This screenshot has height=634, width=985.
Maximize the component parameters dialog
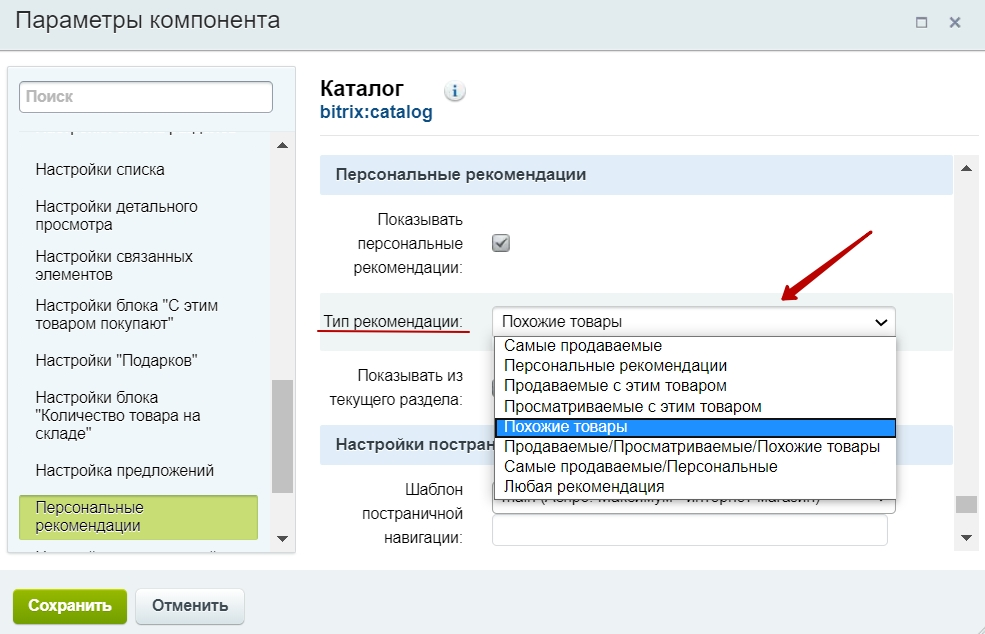tap(922, 22)
